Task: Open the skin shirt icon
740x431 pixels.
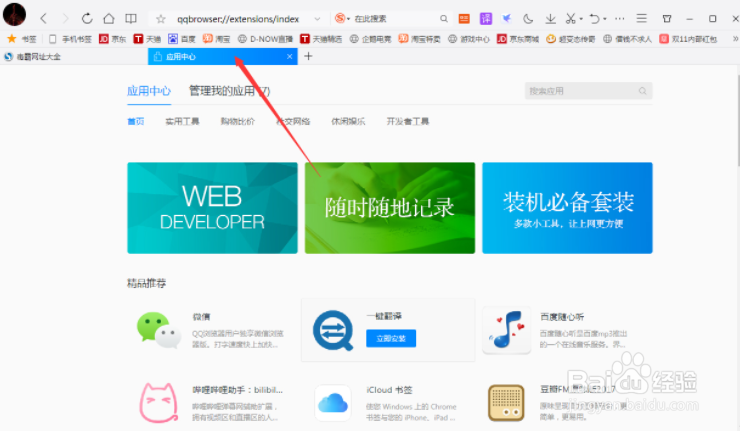Action: pos(667,18)
